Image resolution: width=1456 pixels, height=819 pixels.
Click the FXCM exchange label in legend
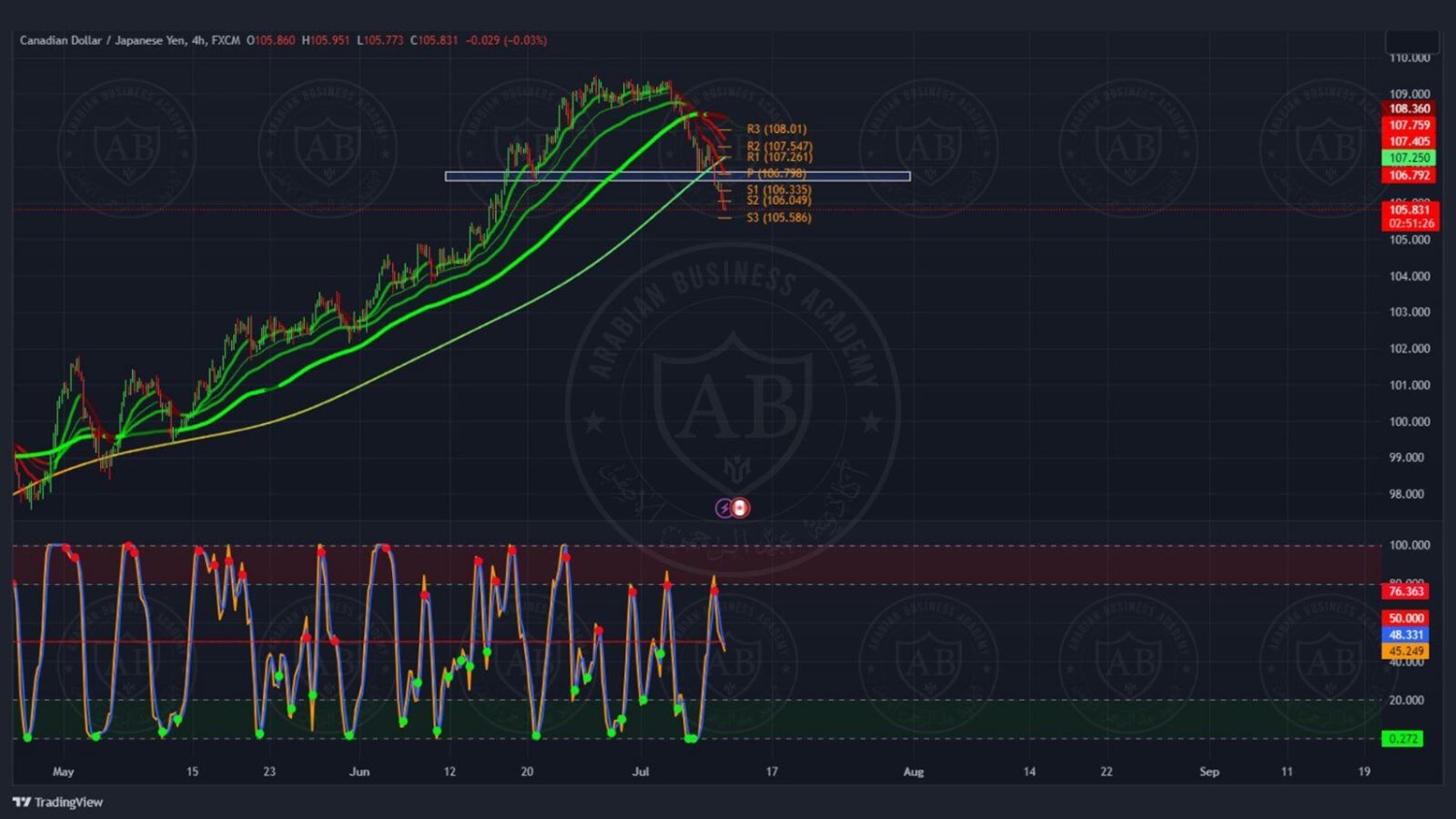[x=226, y=41]
